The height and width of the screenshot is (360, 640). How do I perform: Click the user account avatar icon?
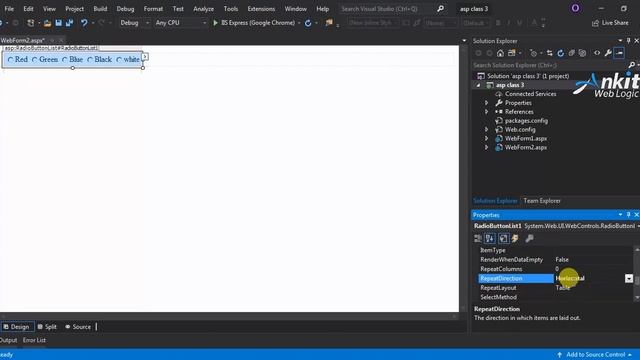coord(575,8)
